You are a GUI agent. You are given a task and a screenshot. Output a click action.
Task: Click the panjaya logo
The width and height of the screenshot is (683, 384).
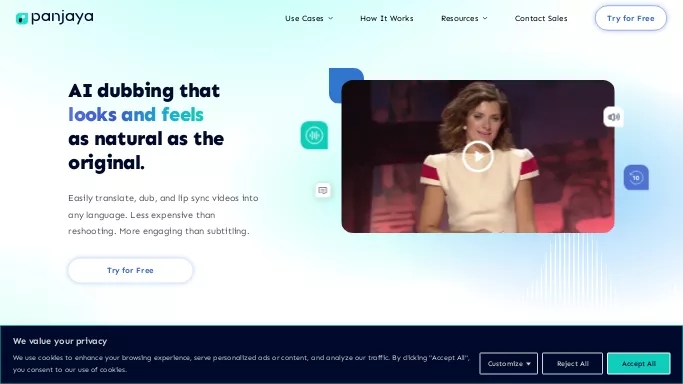coord(54,18)
